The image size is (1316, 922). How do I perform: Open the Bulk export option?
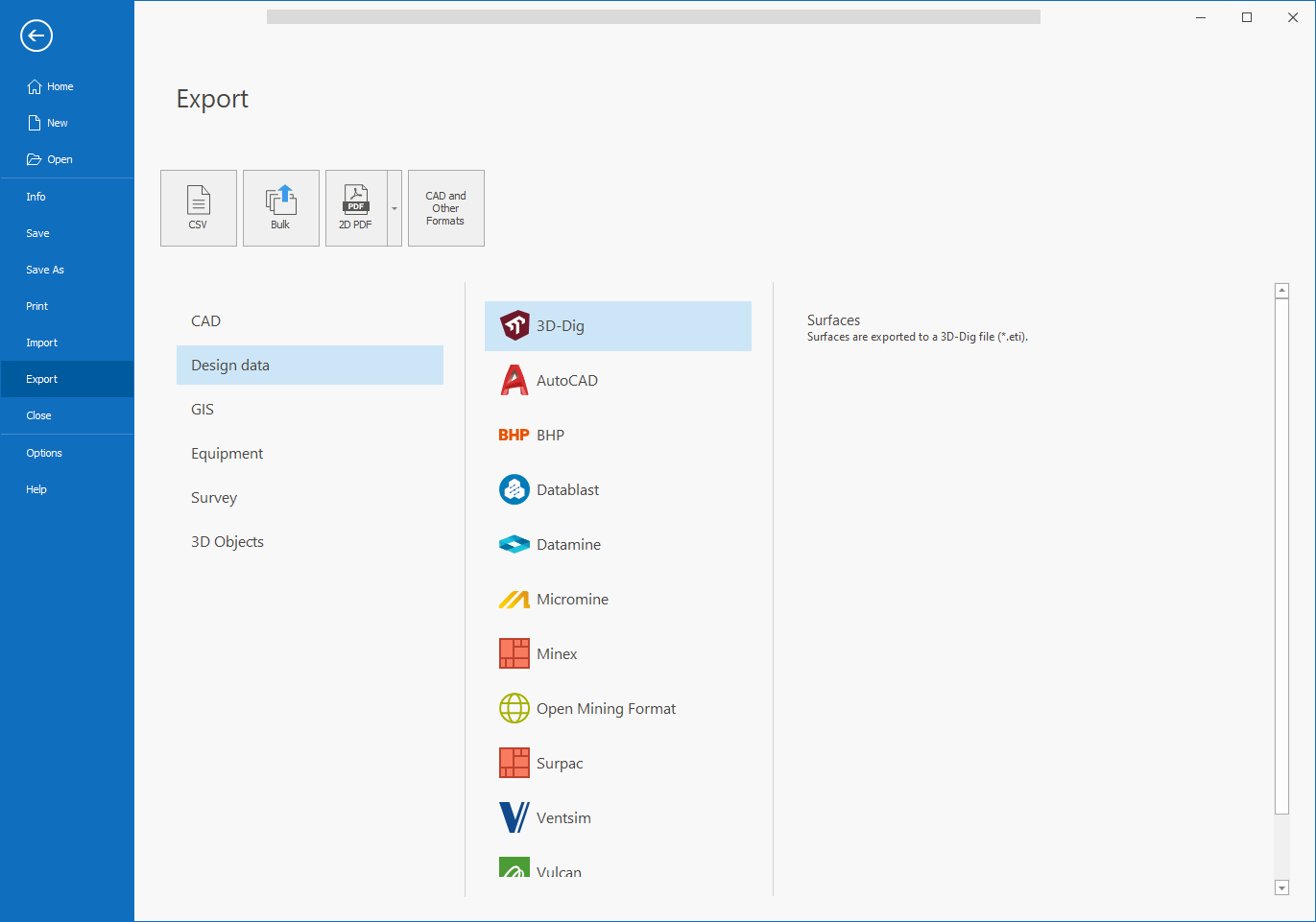(x=280, y=207)
